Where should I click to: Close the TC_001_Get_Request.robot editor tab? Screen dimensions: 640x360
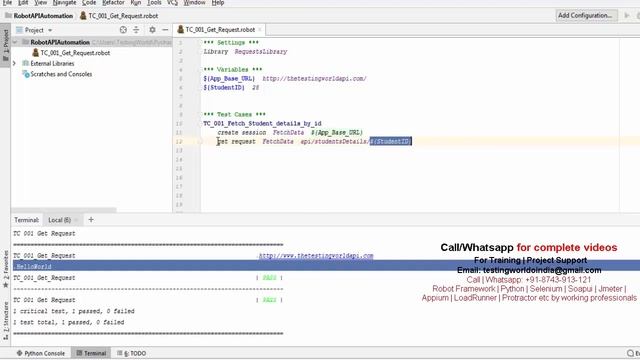(x=260, y=30)
